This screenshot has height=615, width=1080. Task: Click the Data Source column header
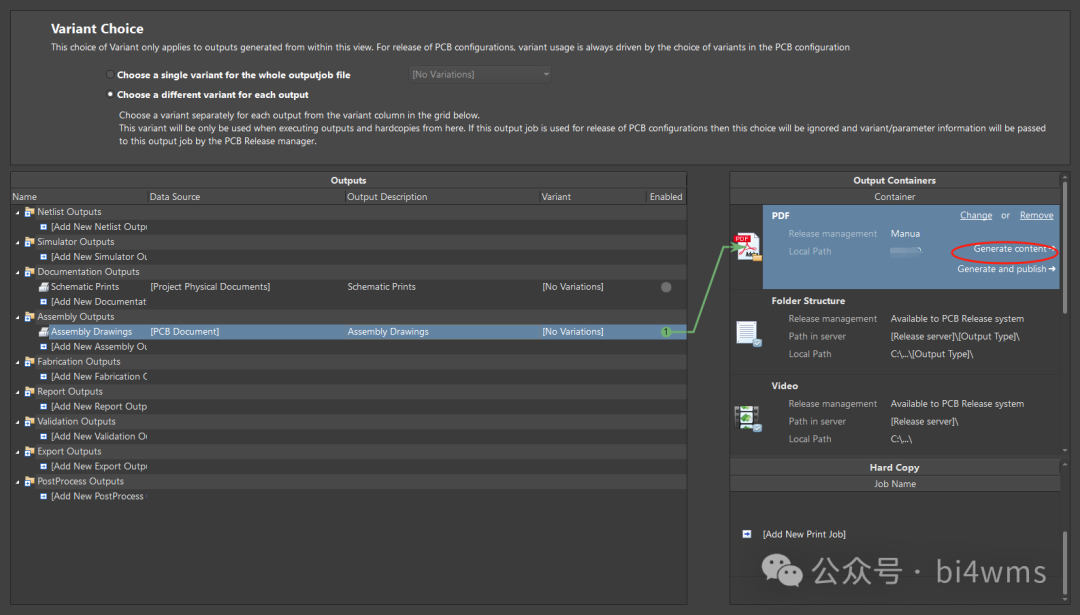tap(175, 197)
